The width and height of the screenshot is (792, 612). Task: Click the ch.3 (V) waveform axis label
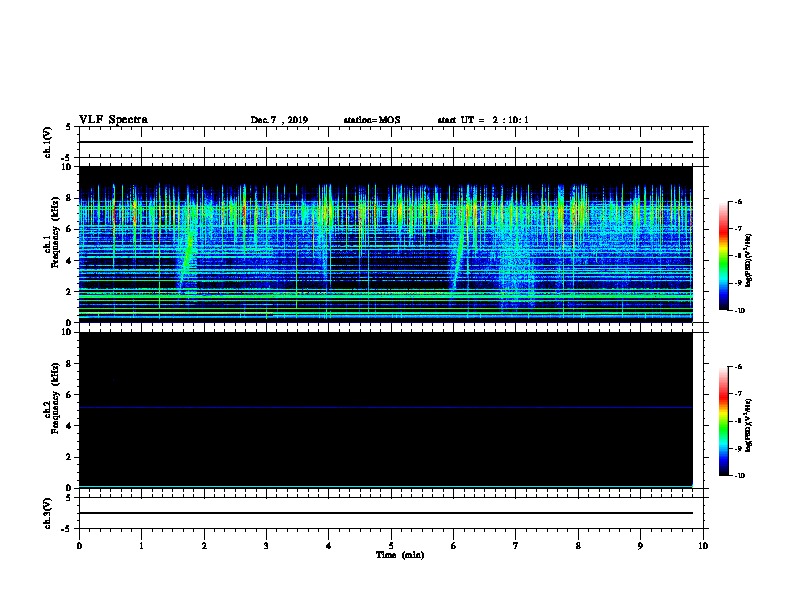tap(48, 513)
